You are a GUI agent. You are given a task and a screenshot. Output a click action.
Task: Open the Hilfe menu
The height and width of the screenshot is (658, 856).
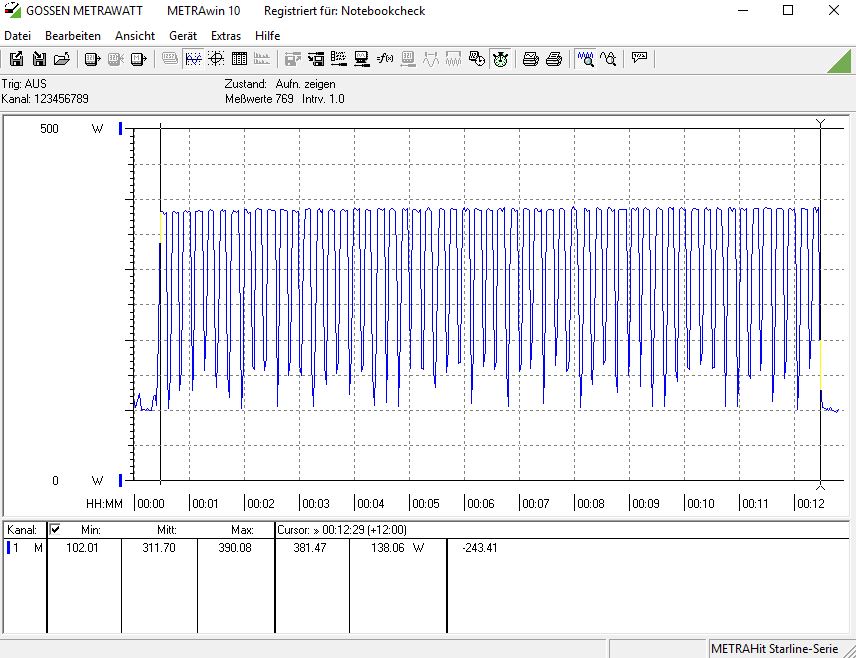click(267, 35)
